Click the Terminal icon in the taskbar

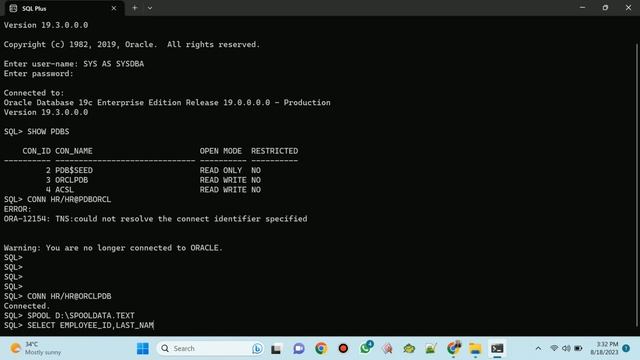497,349
